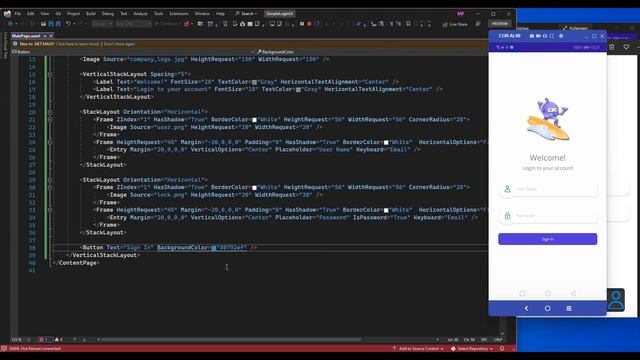Click Add to Source Control
Image resolution: width=640 pixels, height=360 pixels.
418,349
